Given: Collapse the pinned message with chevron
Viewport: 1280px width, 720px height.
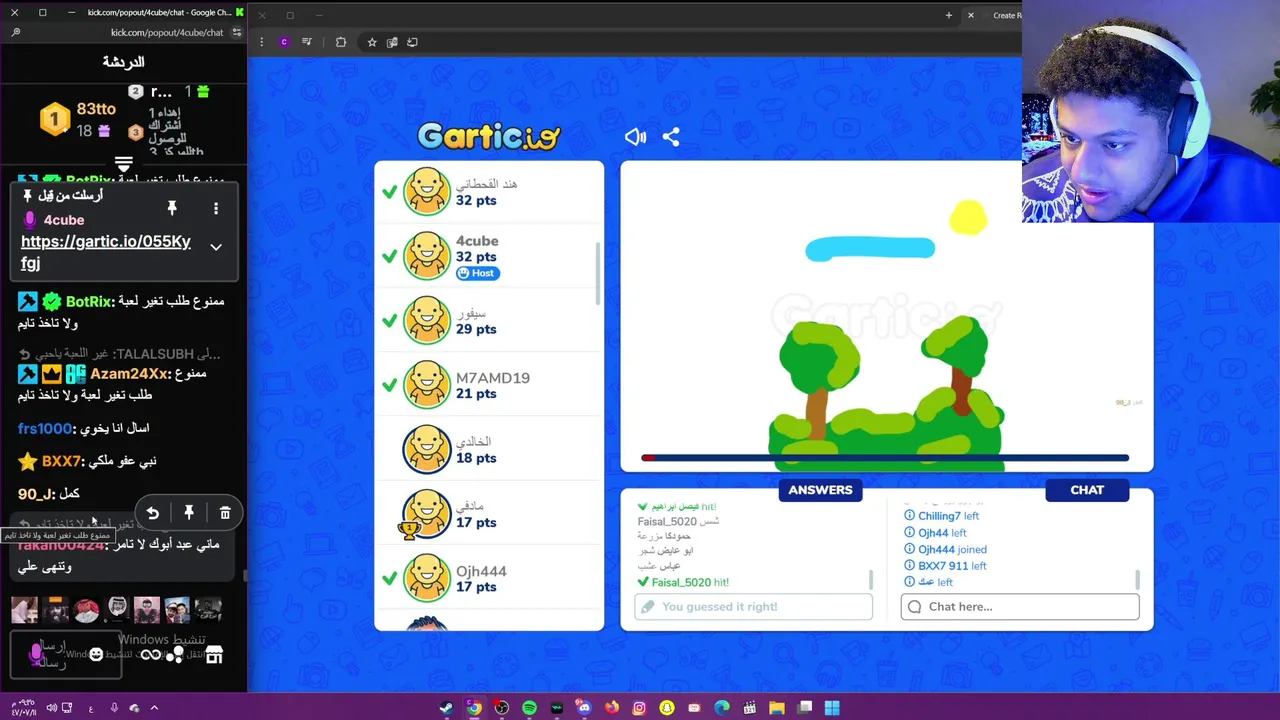Looking at the screenshot, I should (215, 246).
